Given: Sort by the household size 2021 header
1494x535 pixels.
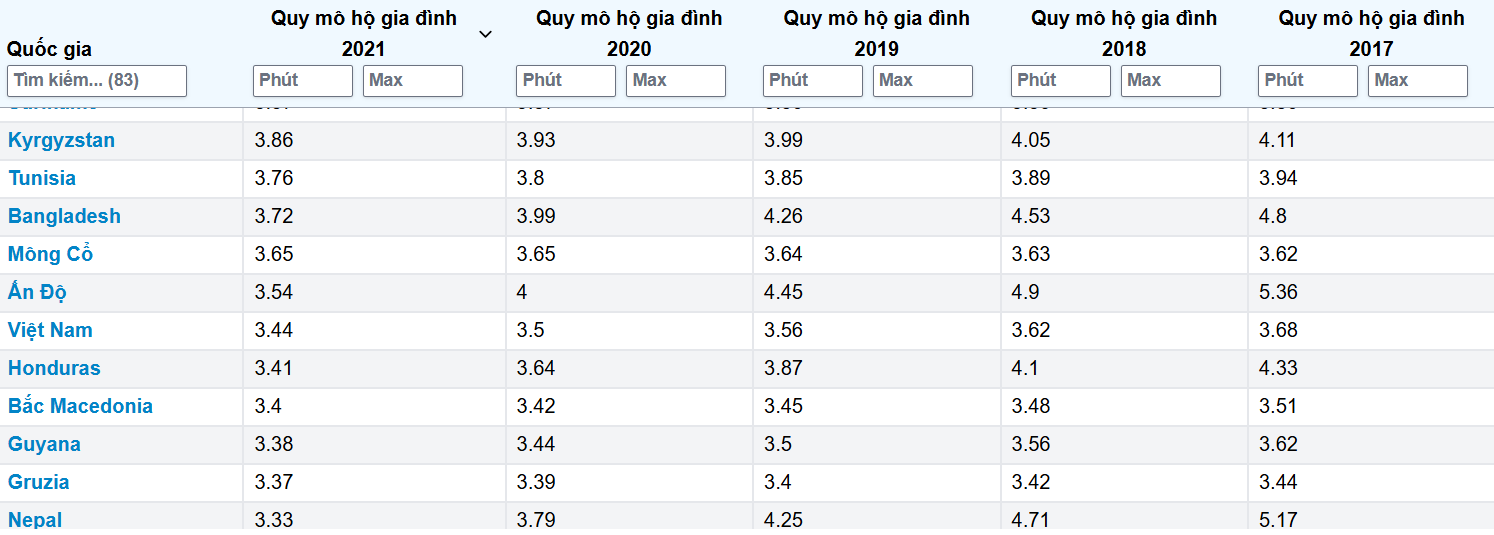Looking at the screenshot, I should point(364,33).
